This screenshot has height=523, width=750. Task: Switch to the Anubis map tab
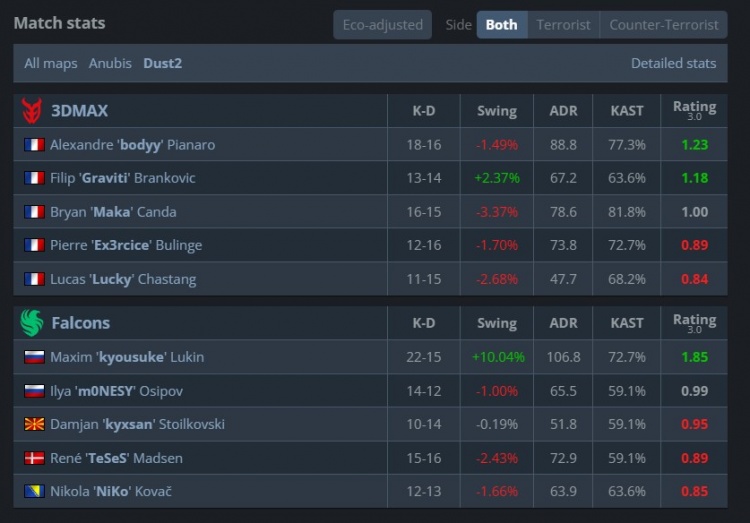tap(110, 63)
